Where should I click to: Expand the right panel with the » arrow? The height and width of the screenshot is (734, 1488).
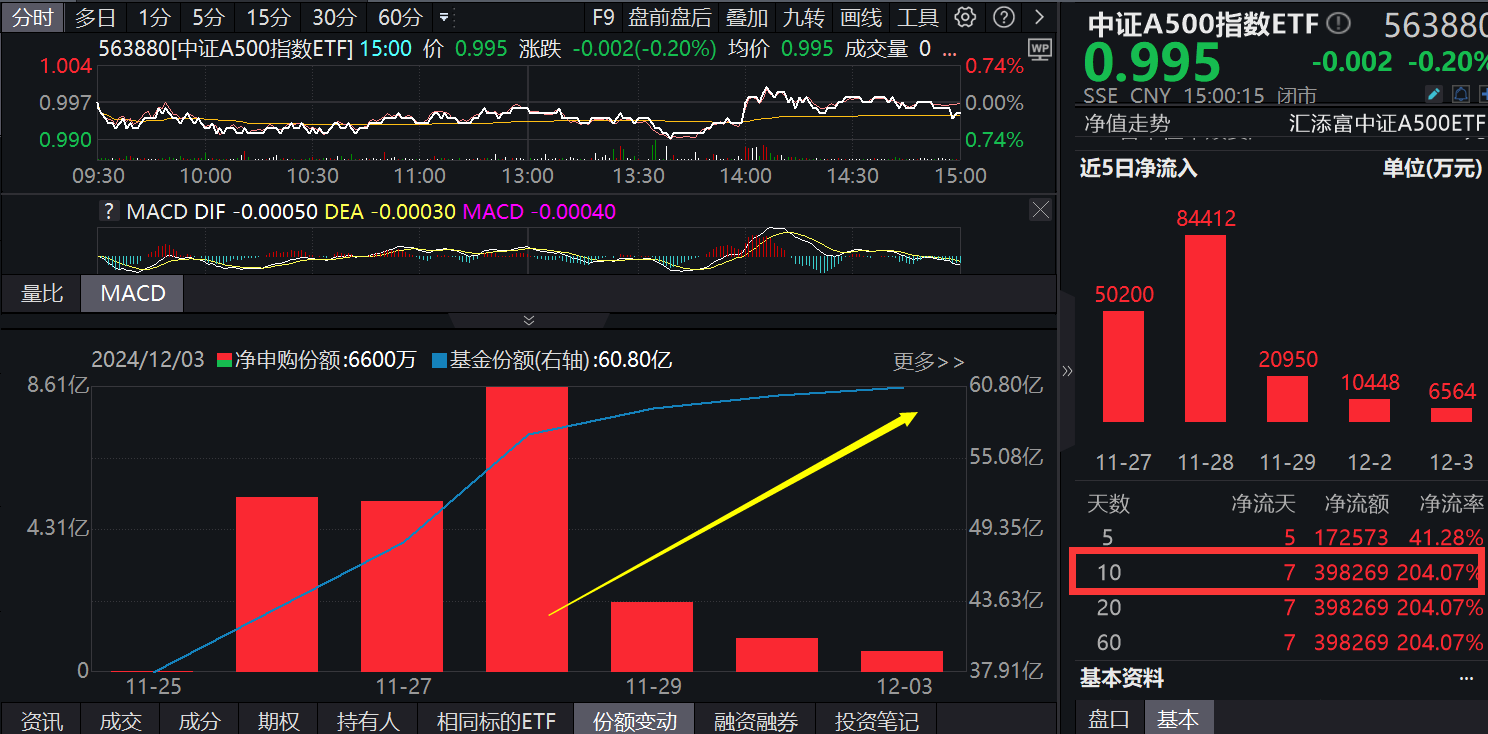[x=1067, y=370]
